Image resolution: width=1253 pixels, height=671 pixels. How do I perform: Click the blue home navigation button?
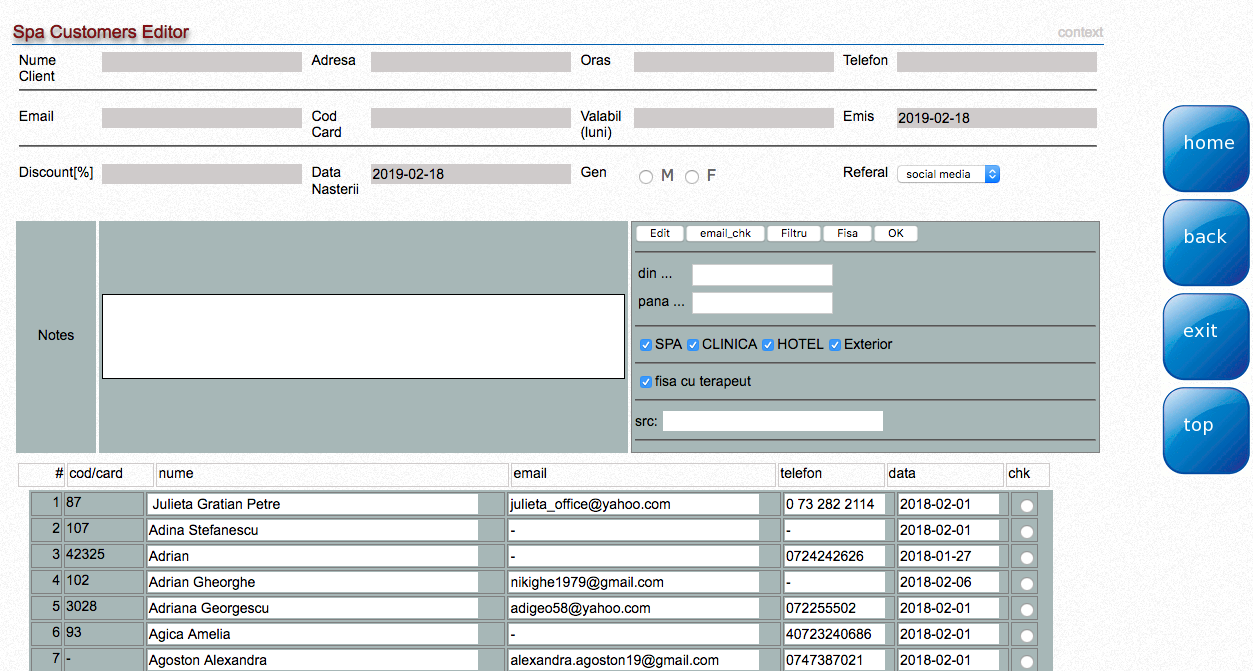coord(1207,148)
